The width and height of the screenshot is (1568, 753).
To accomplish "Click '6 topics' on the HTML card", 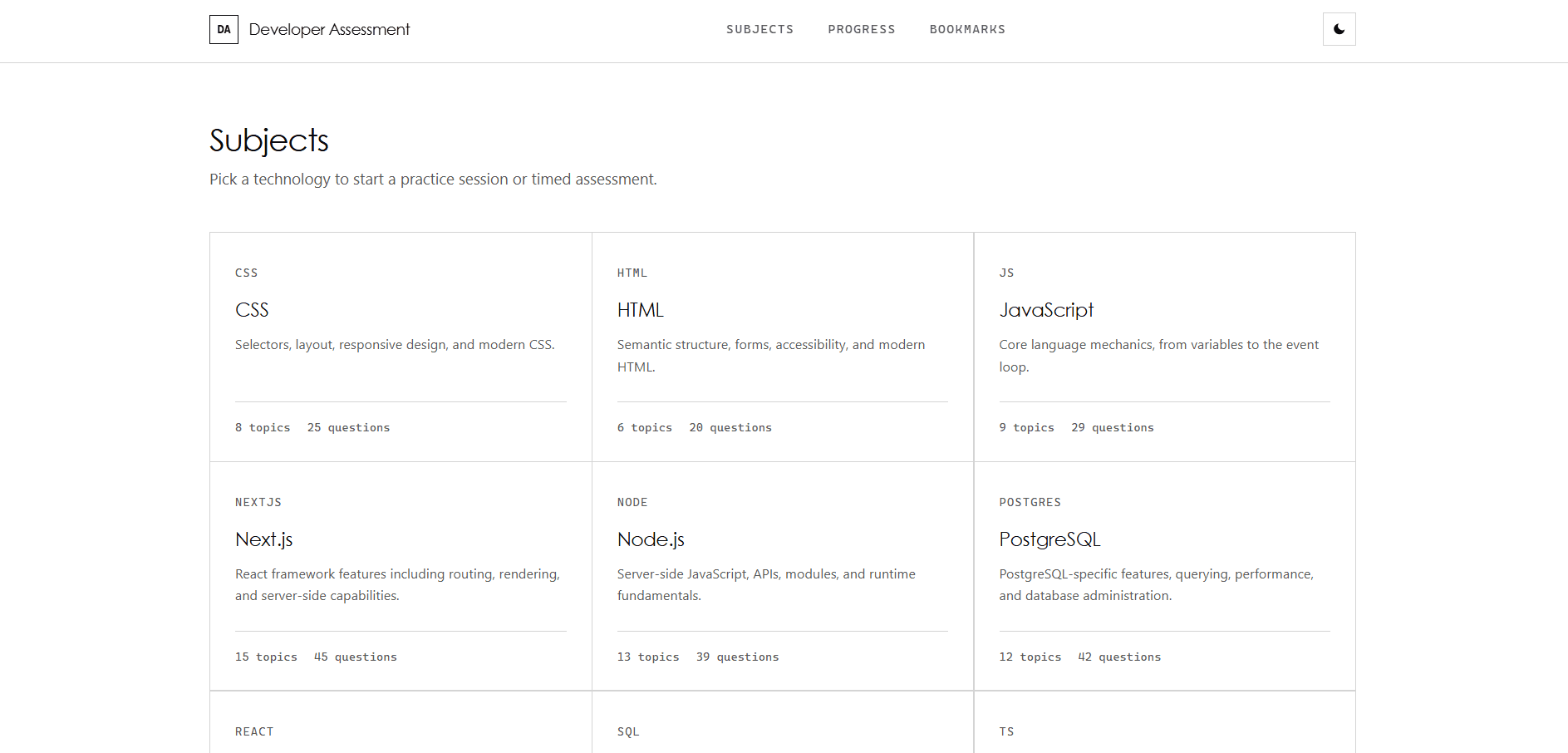I will click(x=645, y=427).
